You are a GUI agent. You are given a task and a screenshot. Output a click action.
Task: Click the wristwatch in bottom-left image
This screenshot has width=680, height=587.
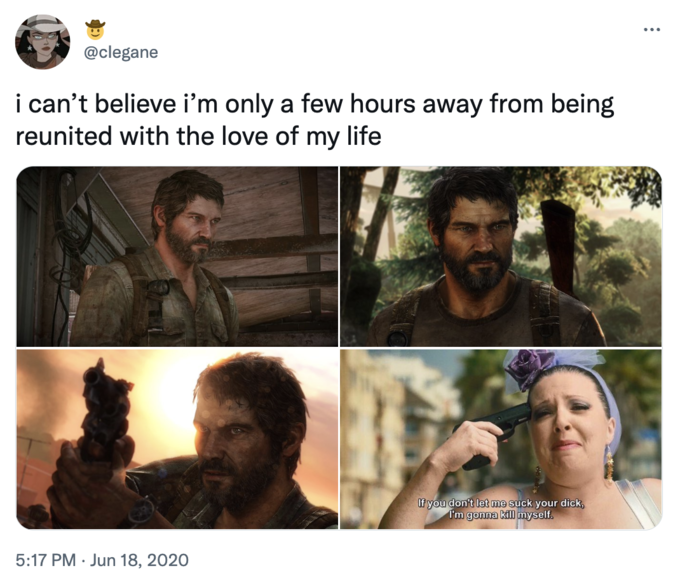(140, 512)
